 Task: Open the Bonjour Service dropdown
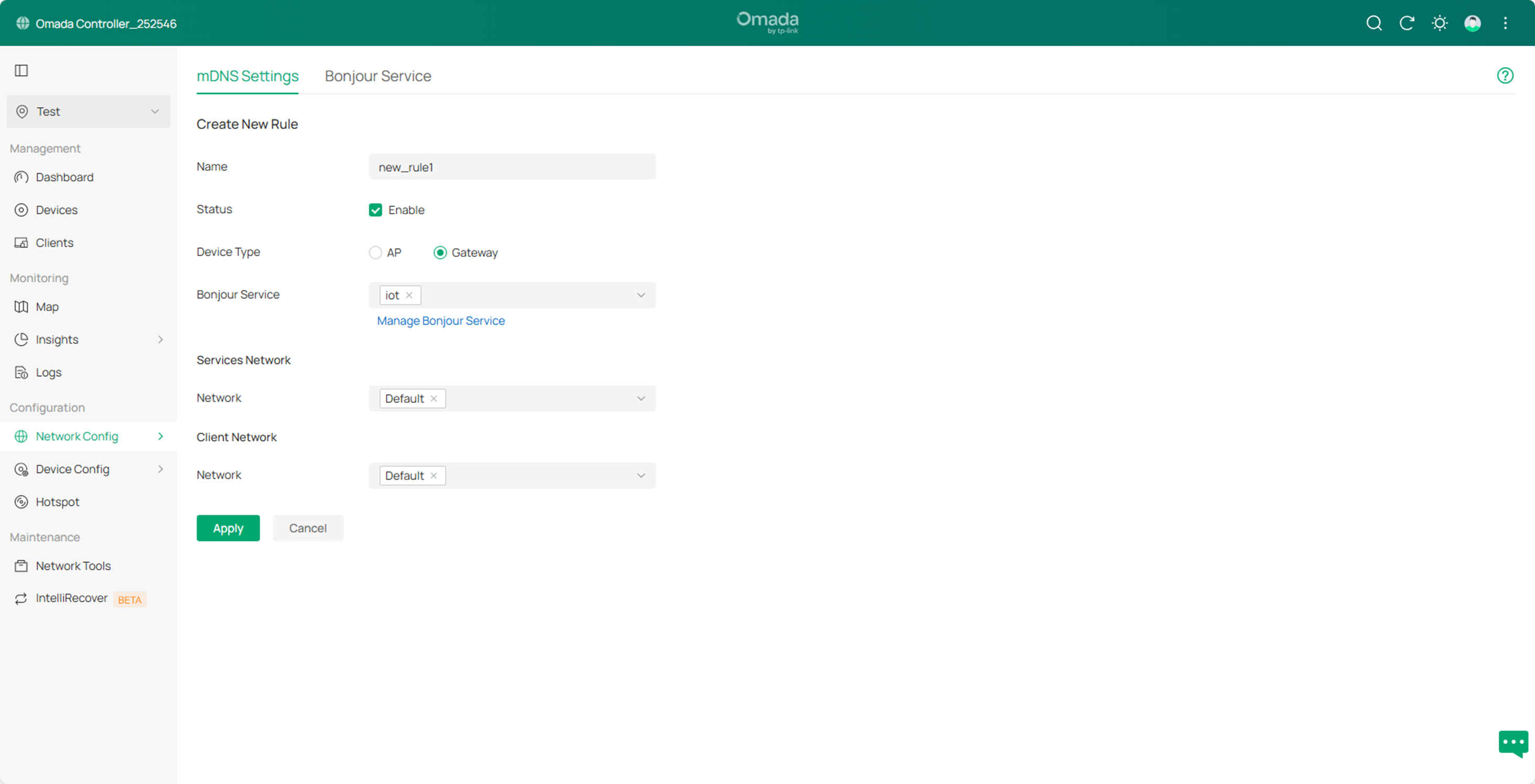click(x=641, y=295)
